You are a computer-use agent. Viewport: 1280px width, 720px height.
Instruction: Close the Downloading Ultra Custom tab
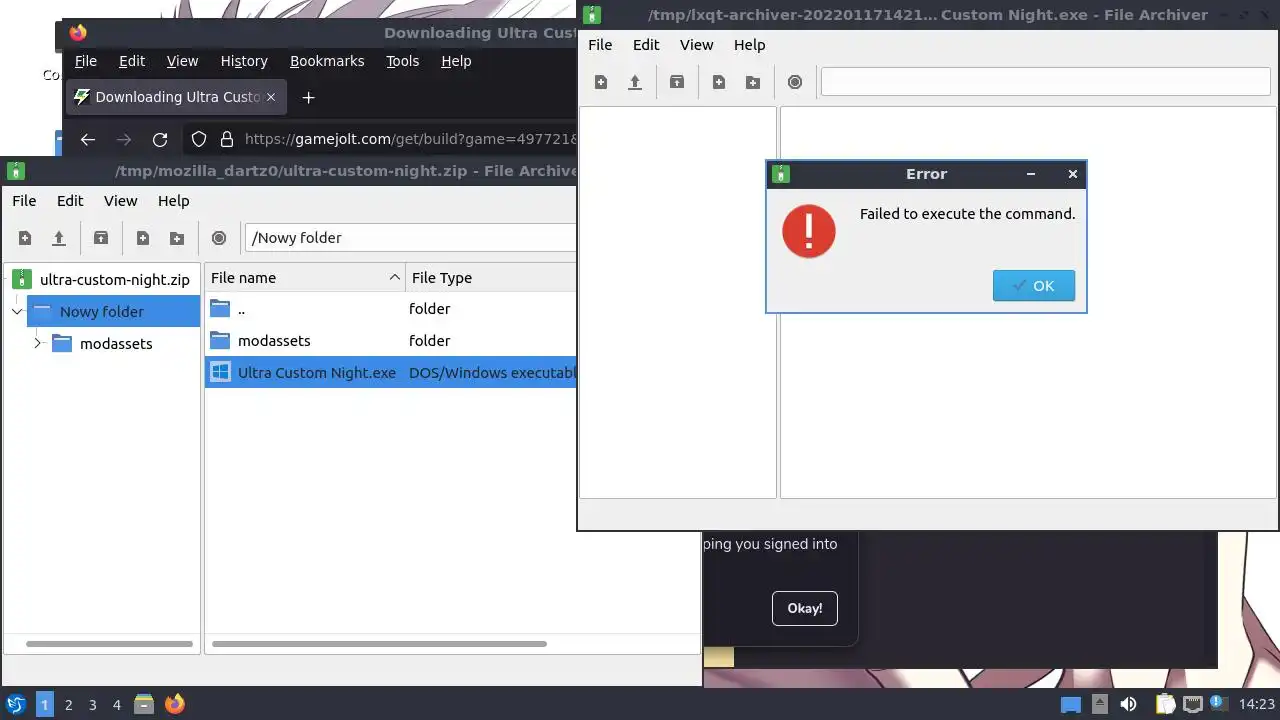click(270, 97)
